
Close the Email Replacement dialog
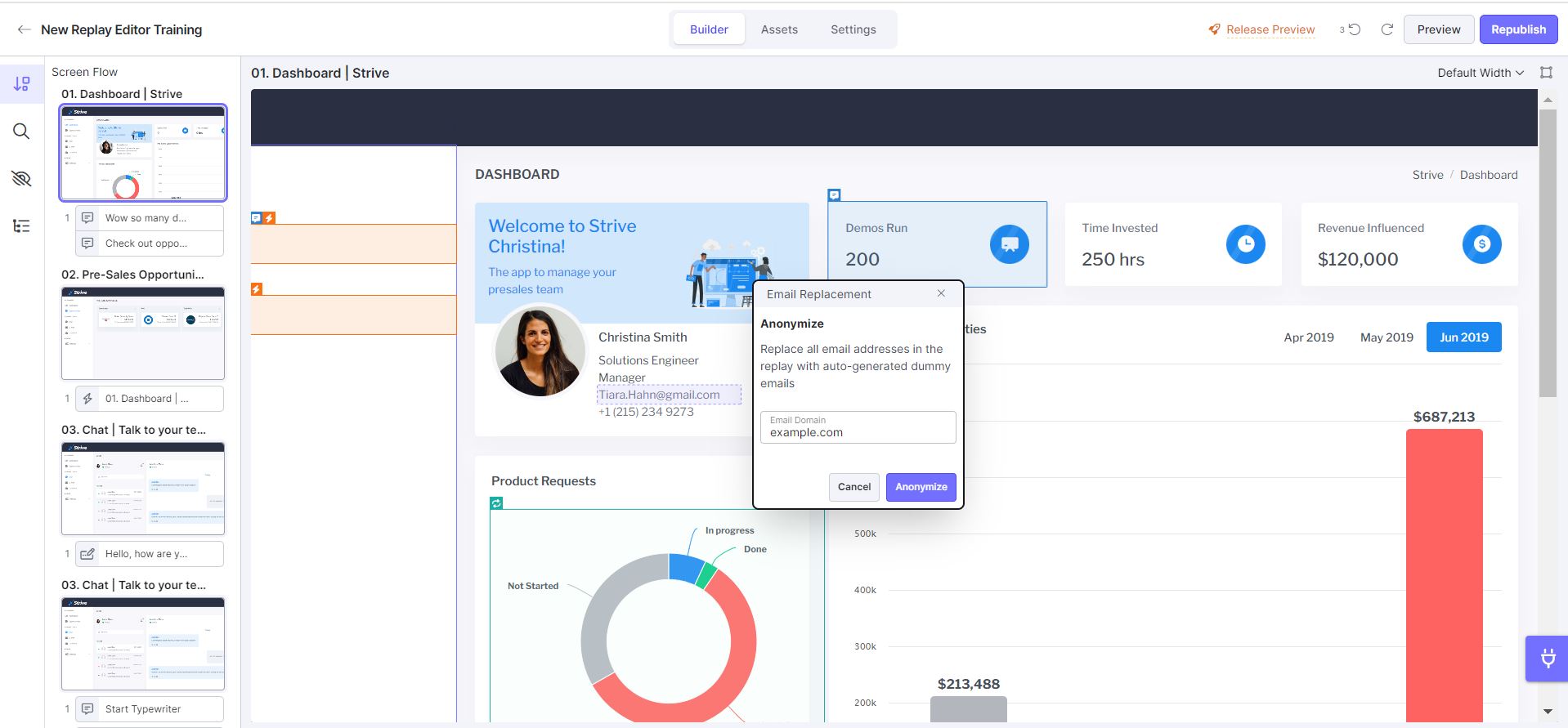click(941, 293)
